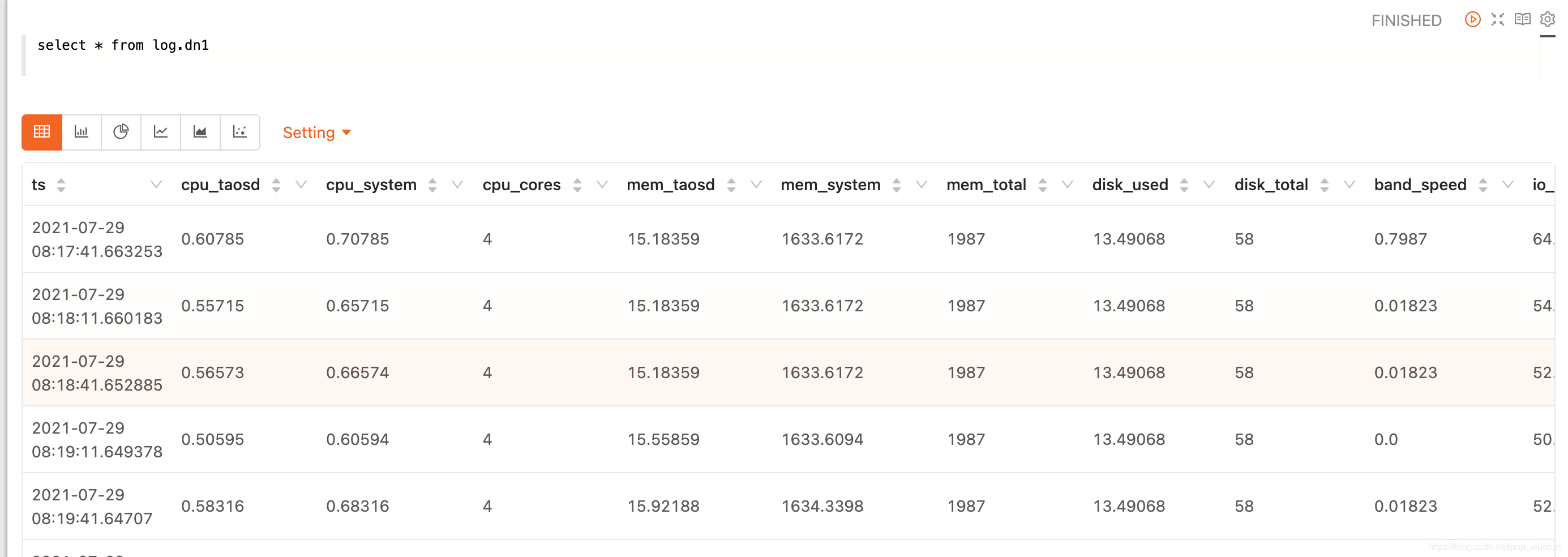
Task: Click the disk_total column header
Action: pyautogui.click(x=1271, y=185)
